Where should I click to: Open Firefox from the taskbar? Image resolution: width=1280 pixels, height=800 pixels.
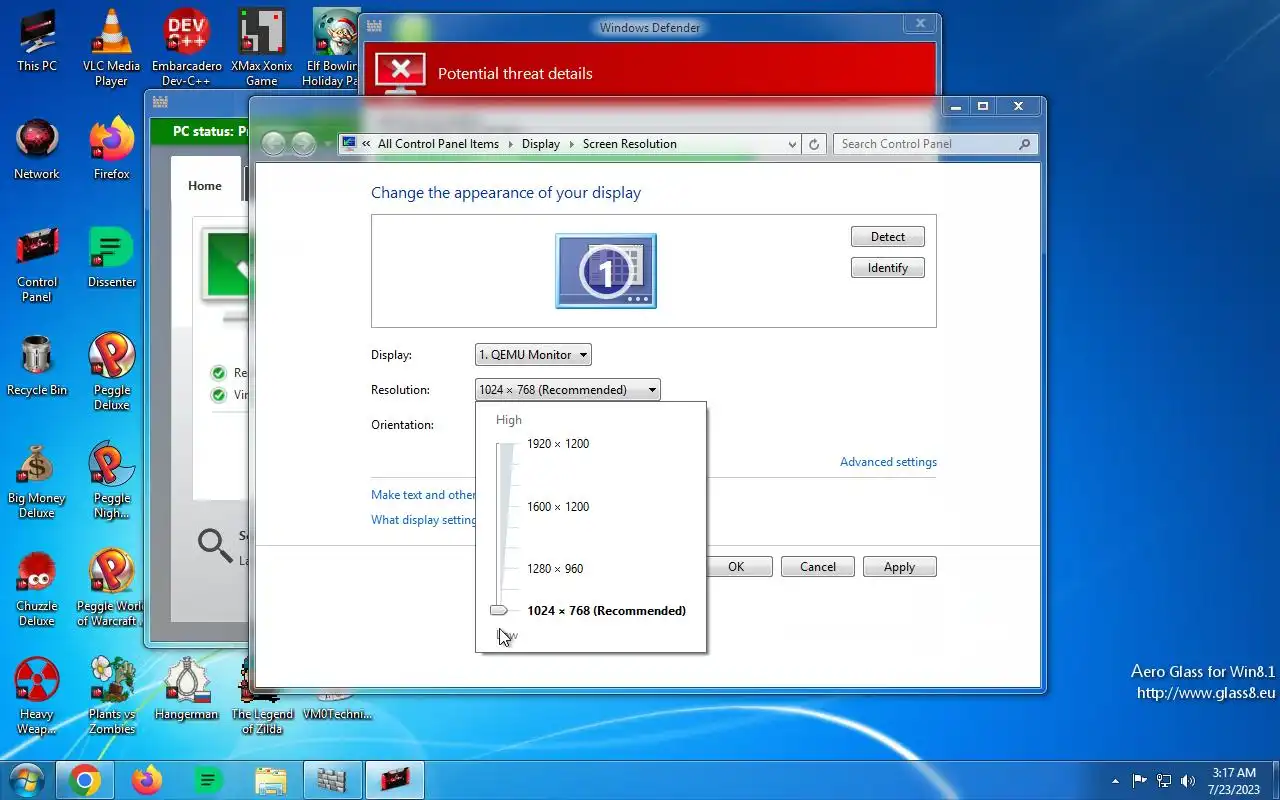(147, 780)
